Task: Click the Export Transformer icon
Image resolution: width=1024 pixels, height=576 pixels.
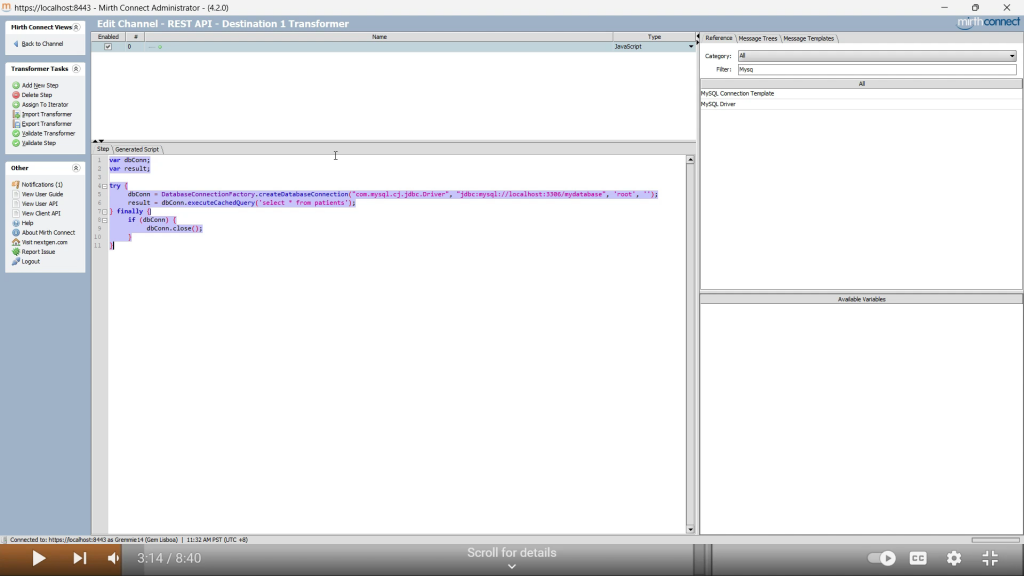Action: [x=16, y=123]
